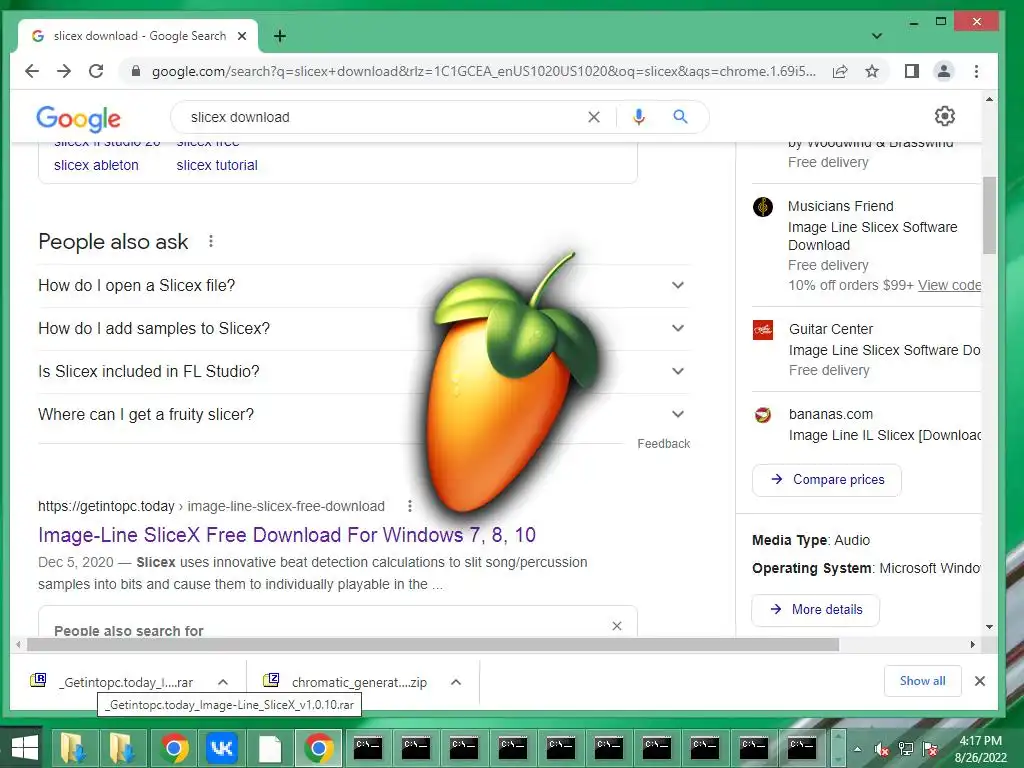The image size is (1024, 768).
Task: Click the scroll down arrow of the page
Action: point(989,627)
